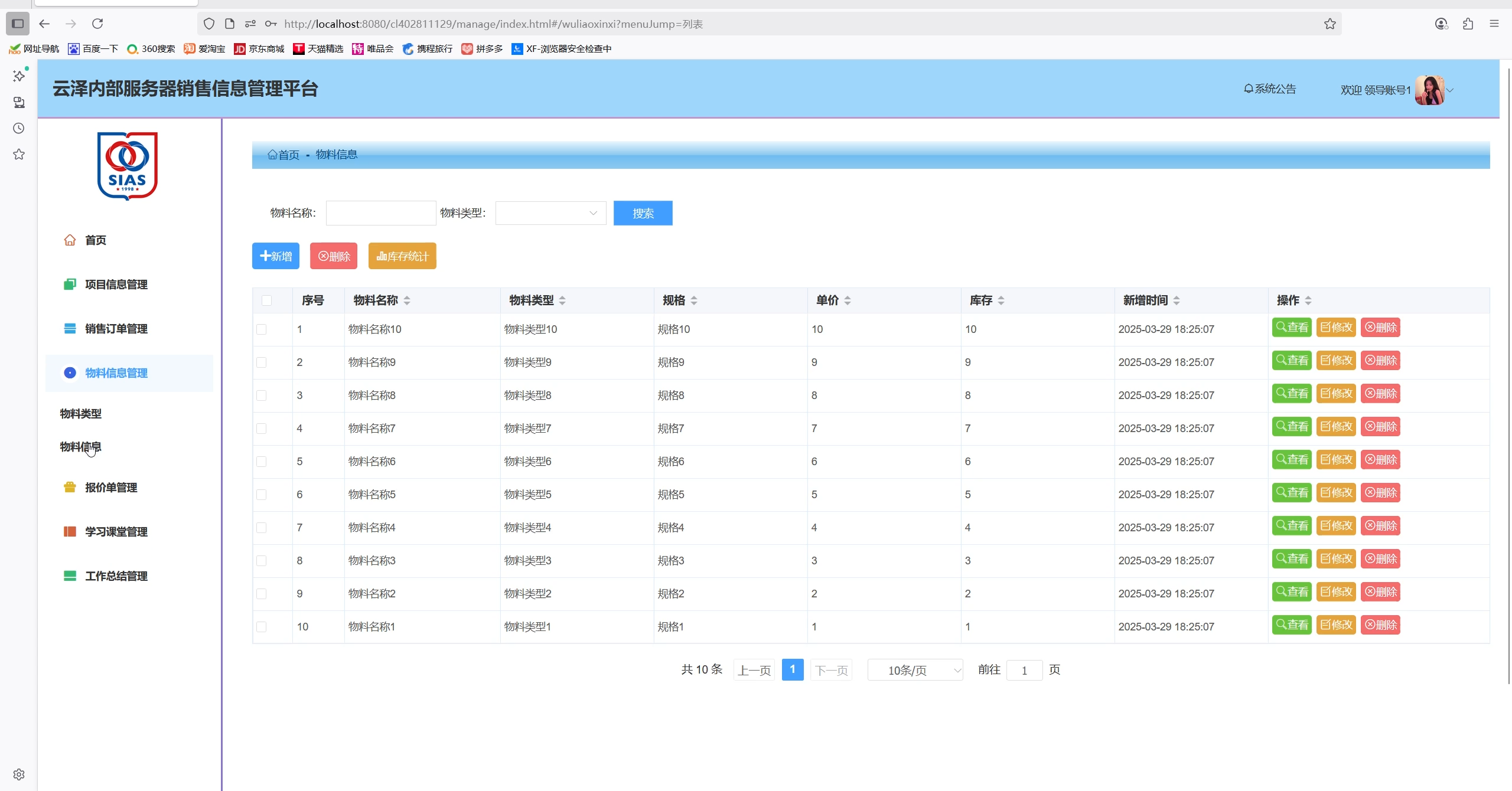Click the browser reload page icon
Image resolution: width=1512 pixels, height=791 pixels.
point(97,24)
